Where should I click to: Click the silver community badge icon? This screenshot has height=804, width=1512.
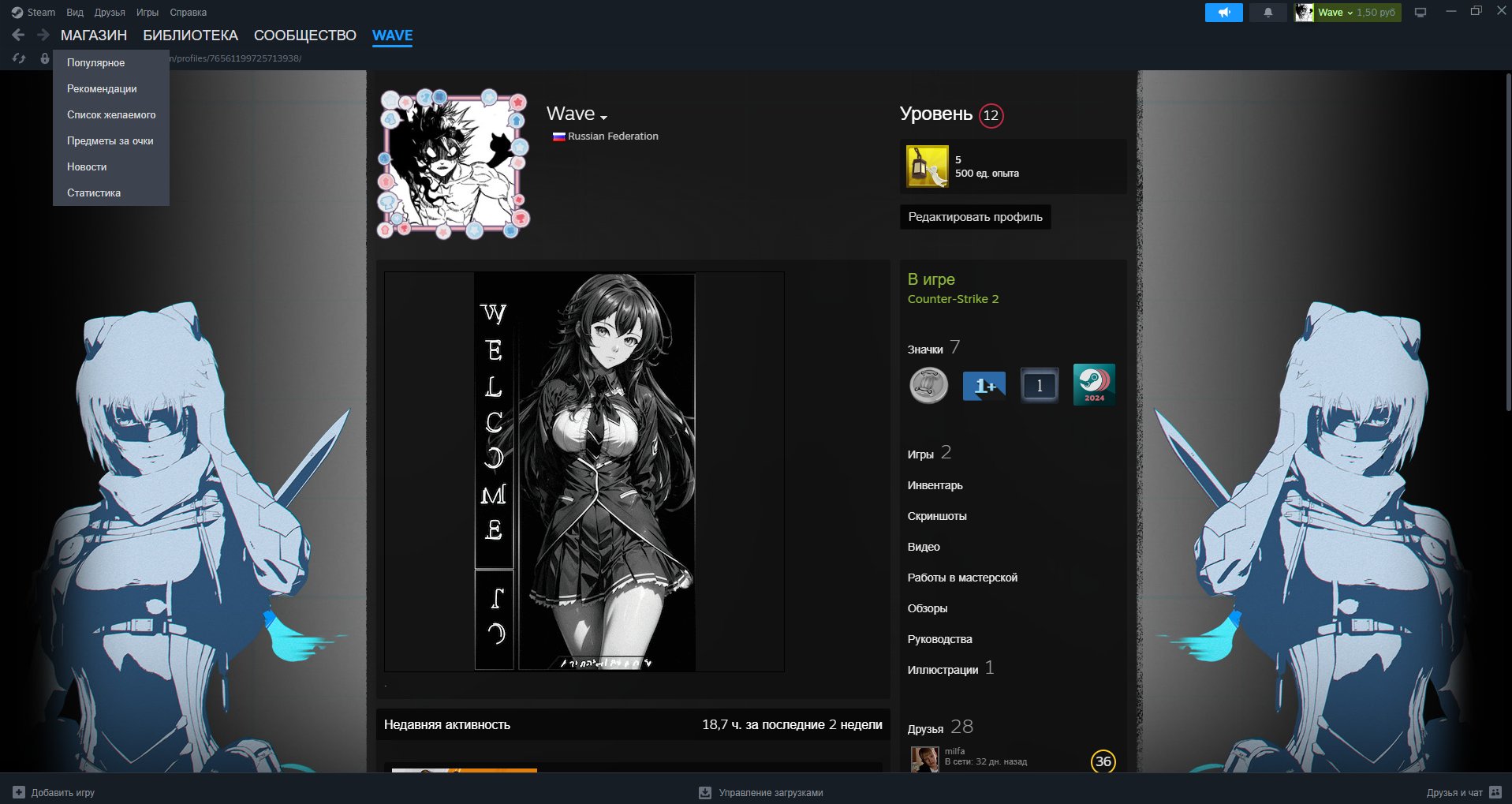[x=928, y=386]
